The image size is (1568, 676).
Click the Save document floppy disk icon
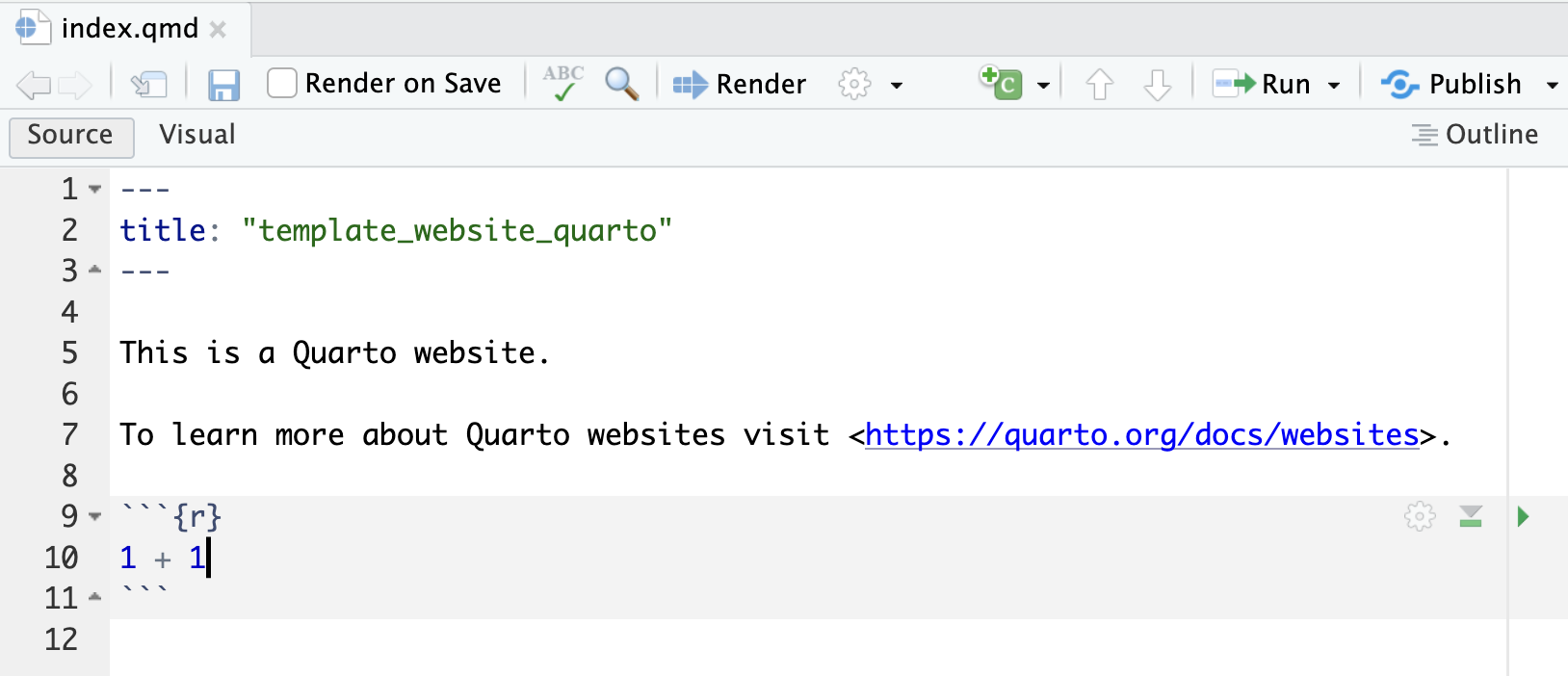(223, 85)
